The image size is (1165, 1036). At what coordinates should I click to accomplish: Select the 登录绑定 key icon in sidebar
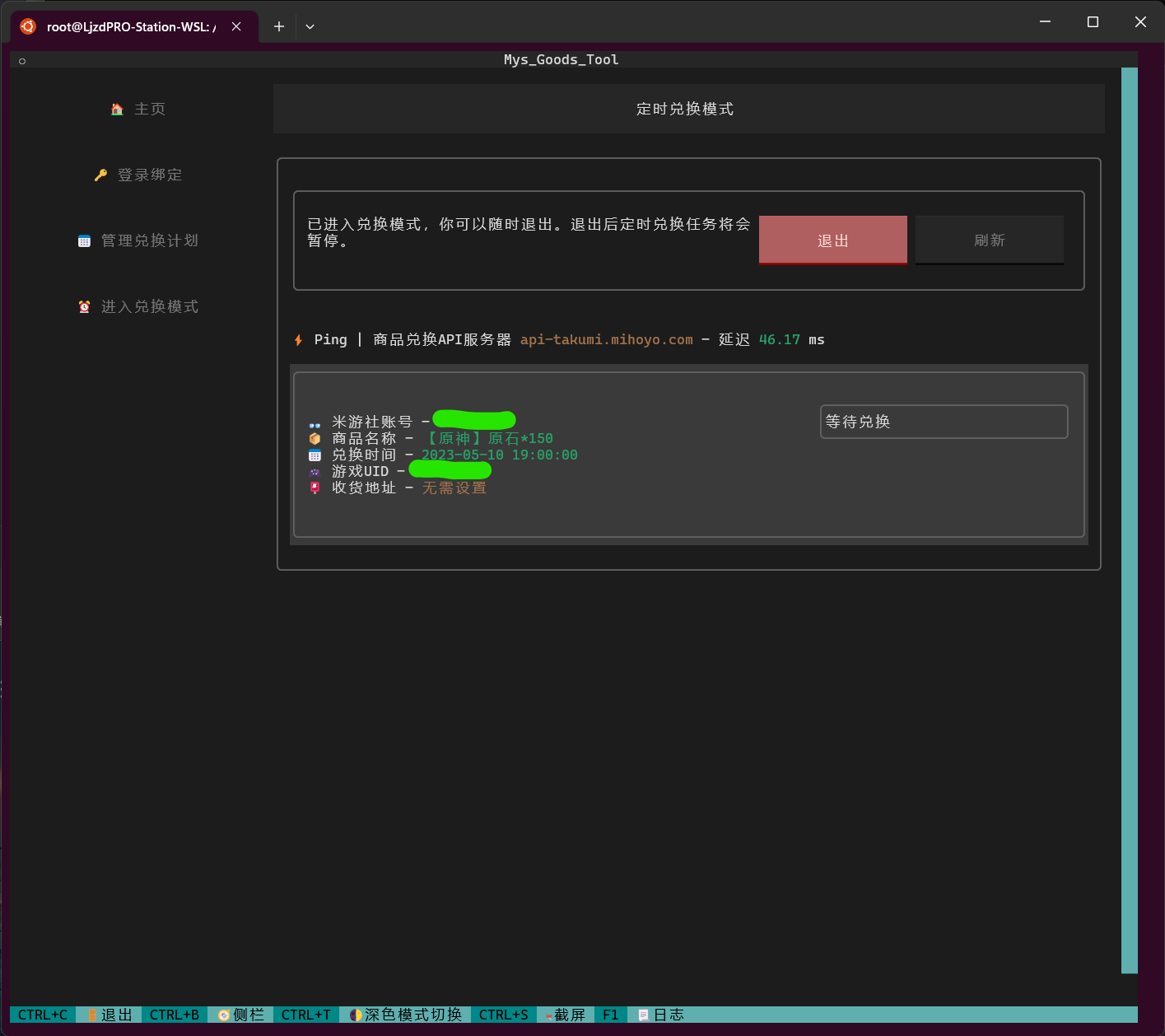[x=100, y=174]
